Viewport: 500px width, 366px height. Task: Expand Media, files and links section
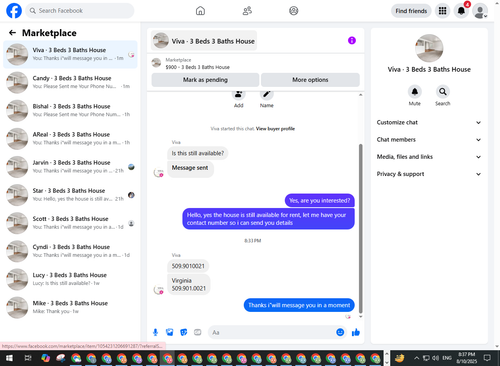[x=429, y=157]
